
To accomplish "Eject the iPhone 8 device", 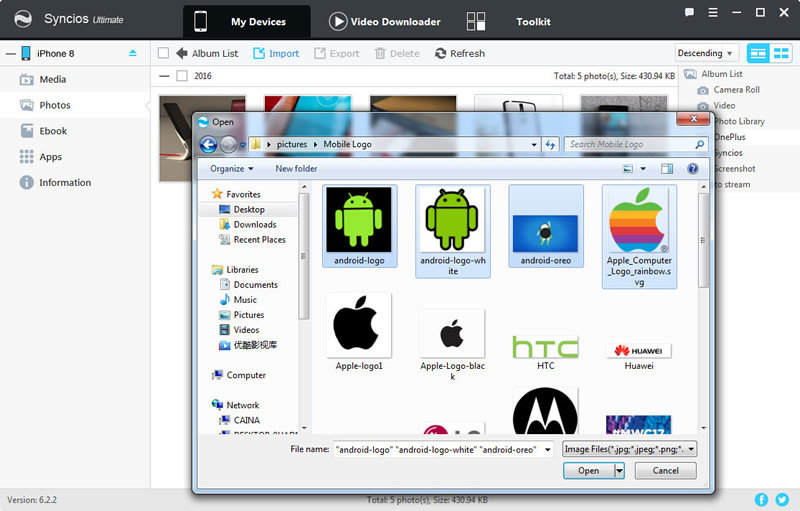I will point(133,53).
